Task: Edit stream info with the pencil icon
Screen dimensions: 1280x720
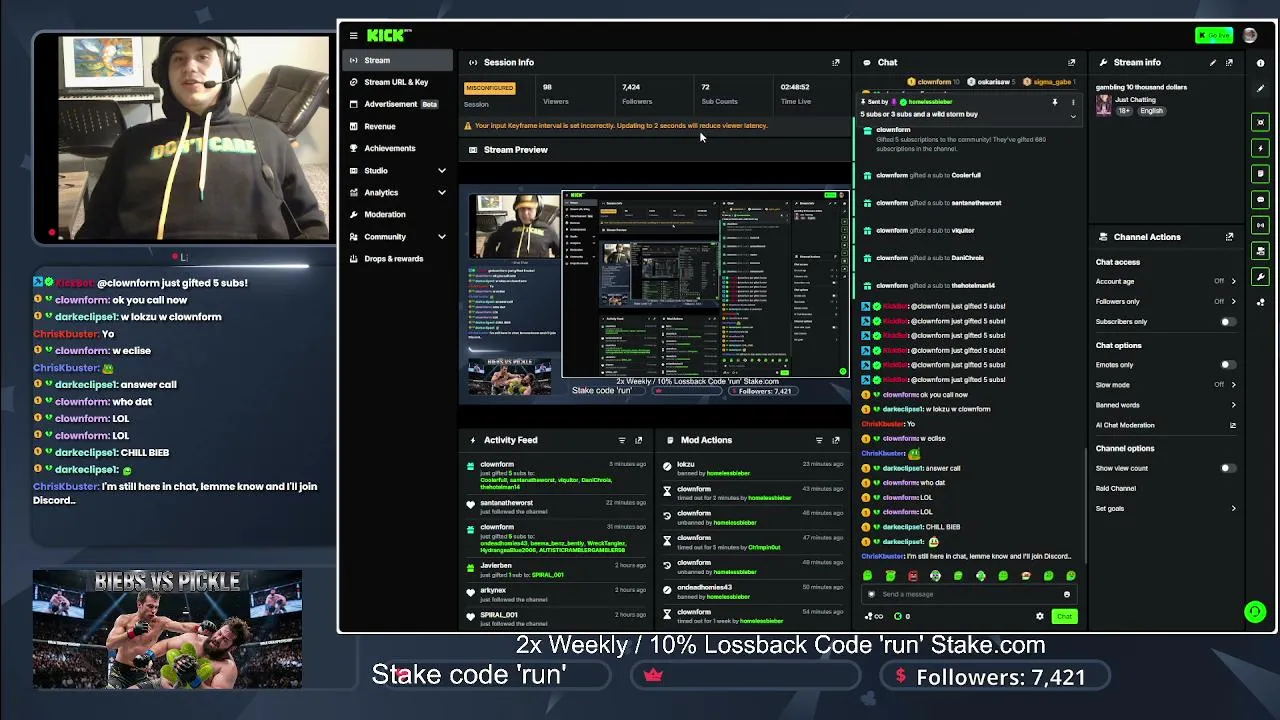Action: pyautogui.click(x=1213, y=62)
